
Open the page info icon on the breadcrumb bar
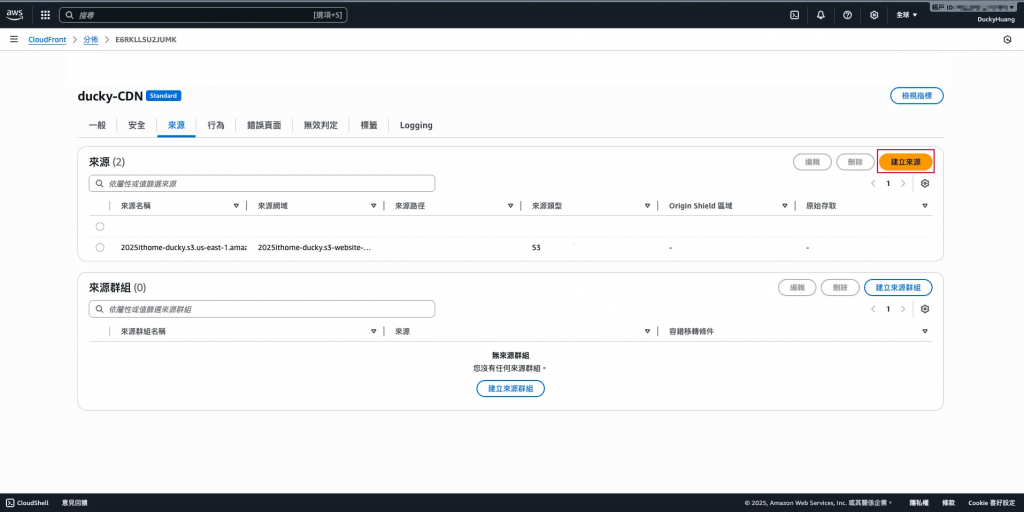(1007, 40)
